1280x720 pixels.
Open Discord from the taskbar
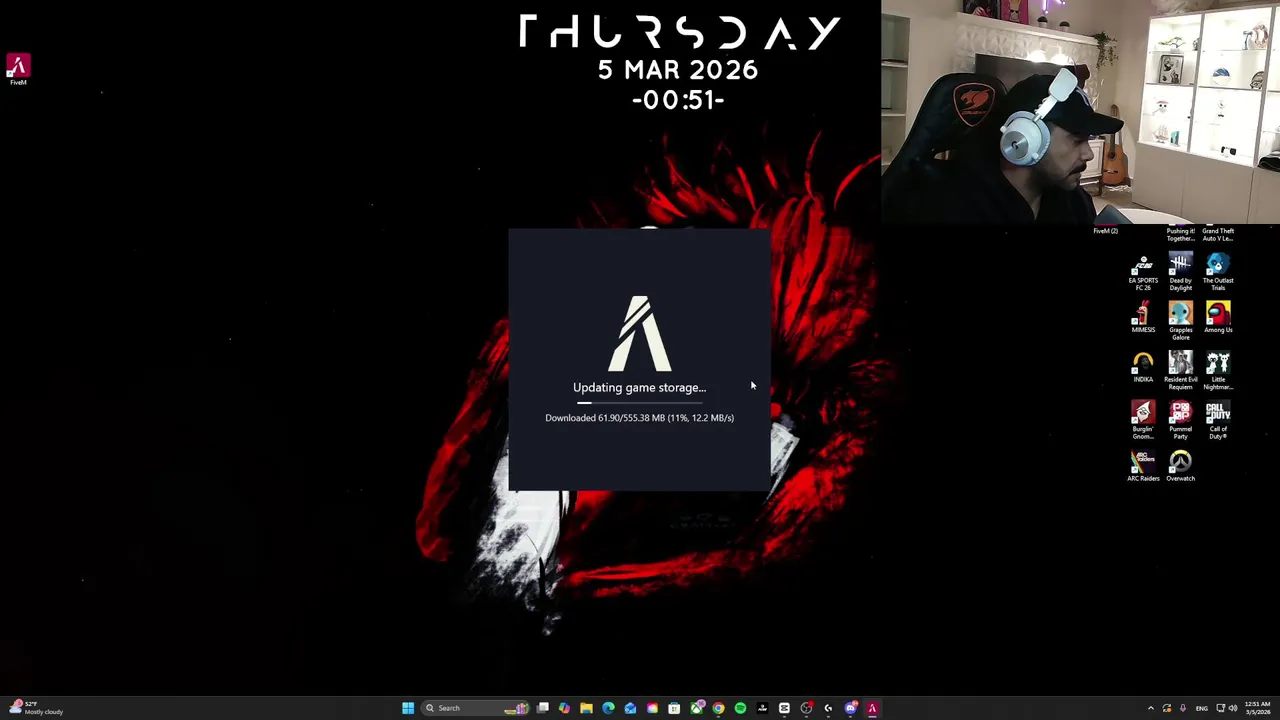pyautogui.click(x=851, y=708)
